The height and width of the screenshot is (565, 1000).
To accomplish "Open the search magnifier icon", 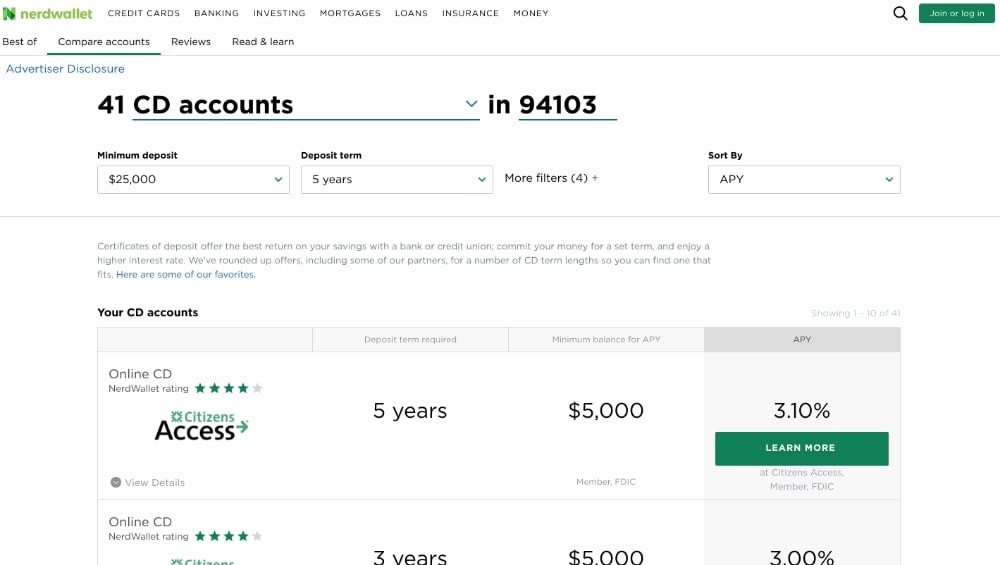I will click(x=900, y=13).
